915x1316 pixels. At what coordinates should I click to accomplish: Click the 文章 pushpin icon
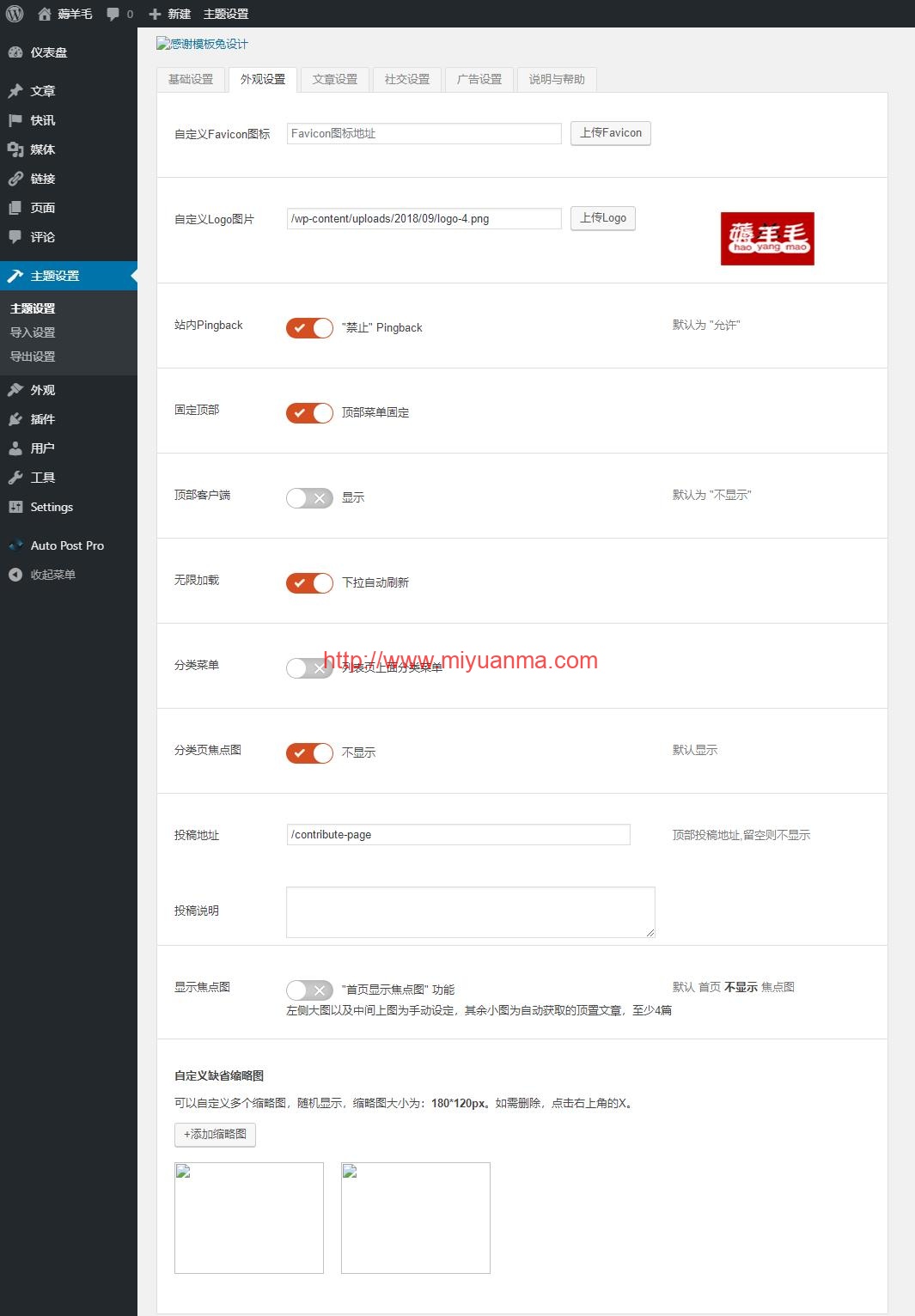pos(15,91)
